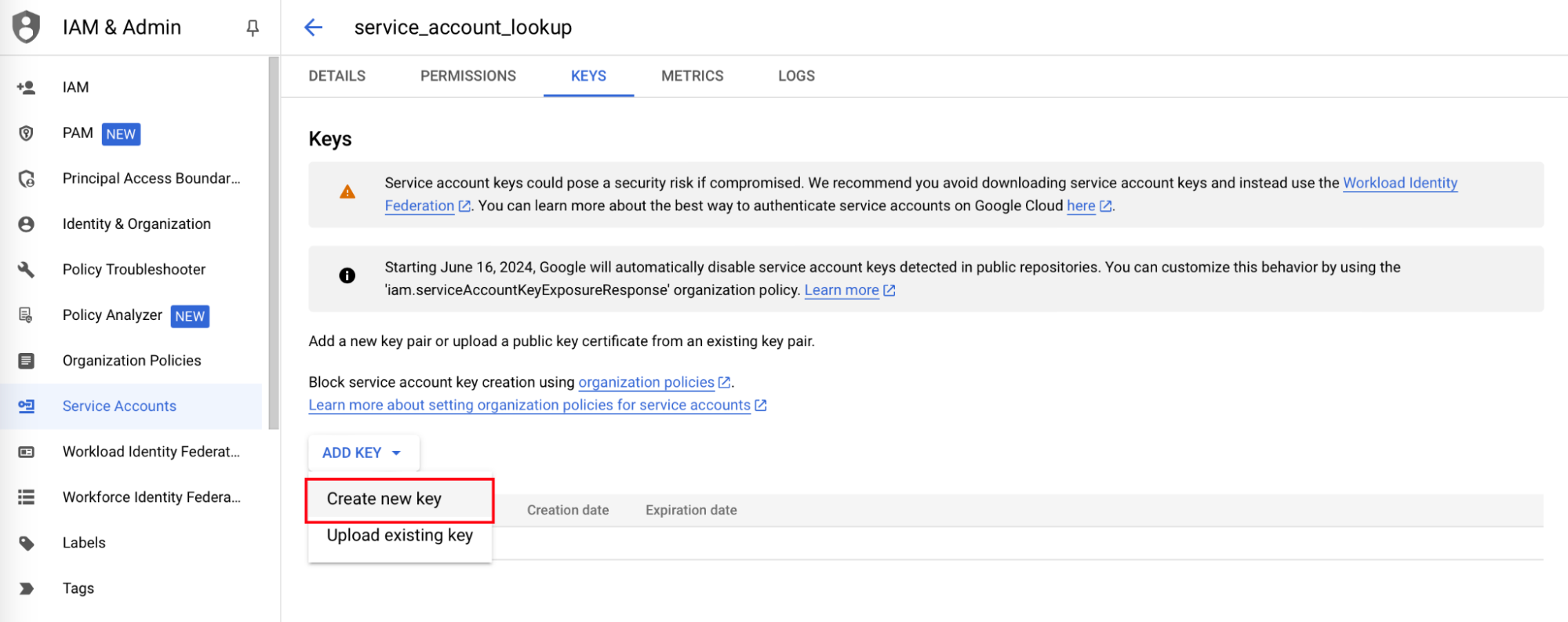Screen dimensions: 1568x622
Task: Choose Upload existing key option
Action: pos(399,536)
